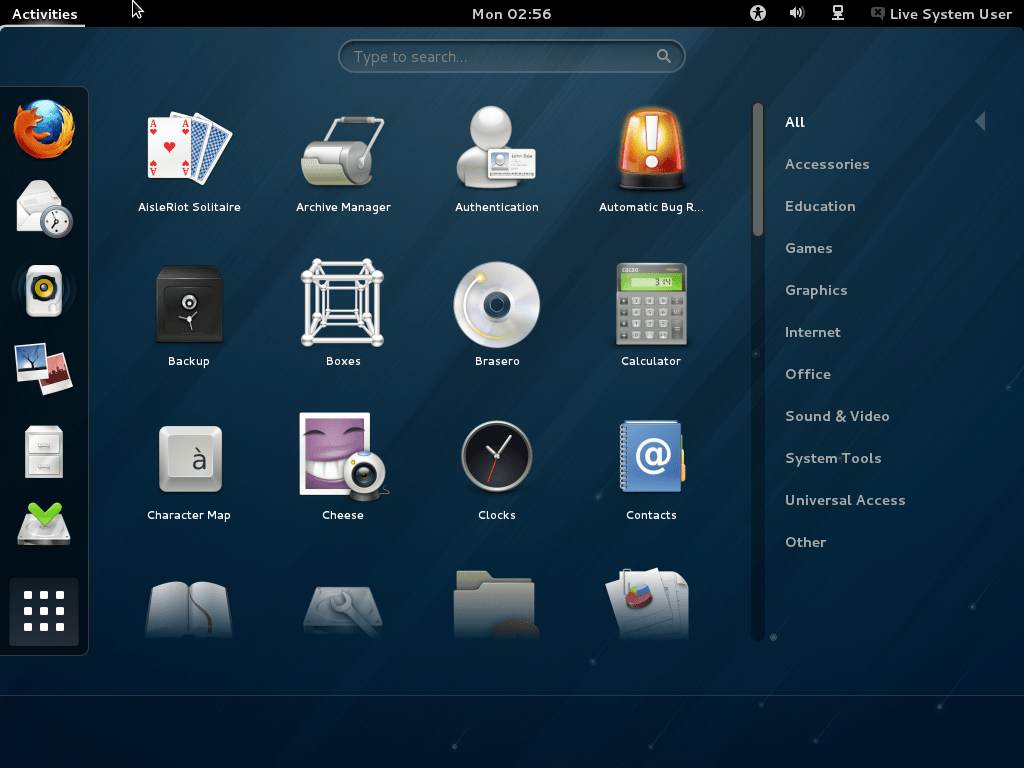Open the Universal Access accessibility menu
Viewport: 1024px width, 768px height.
(758, 13)
